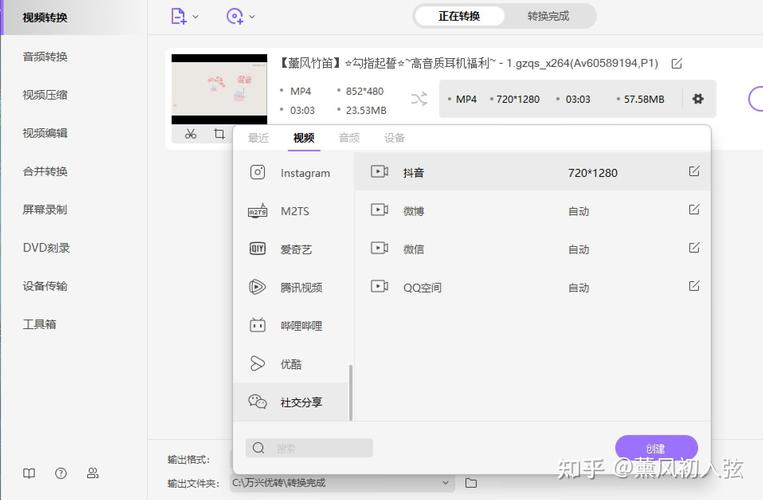Open the add file dropdown arrow
763x500 pixels.
tap(196, 17)
